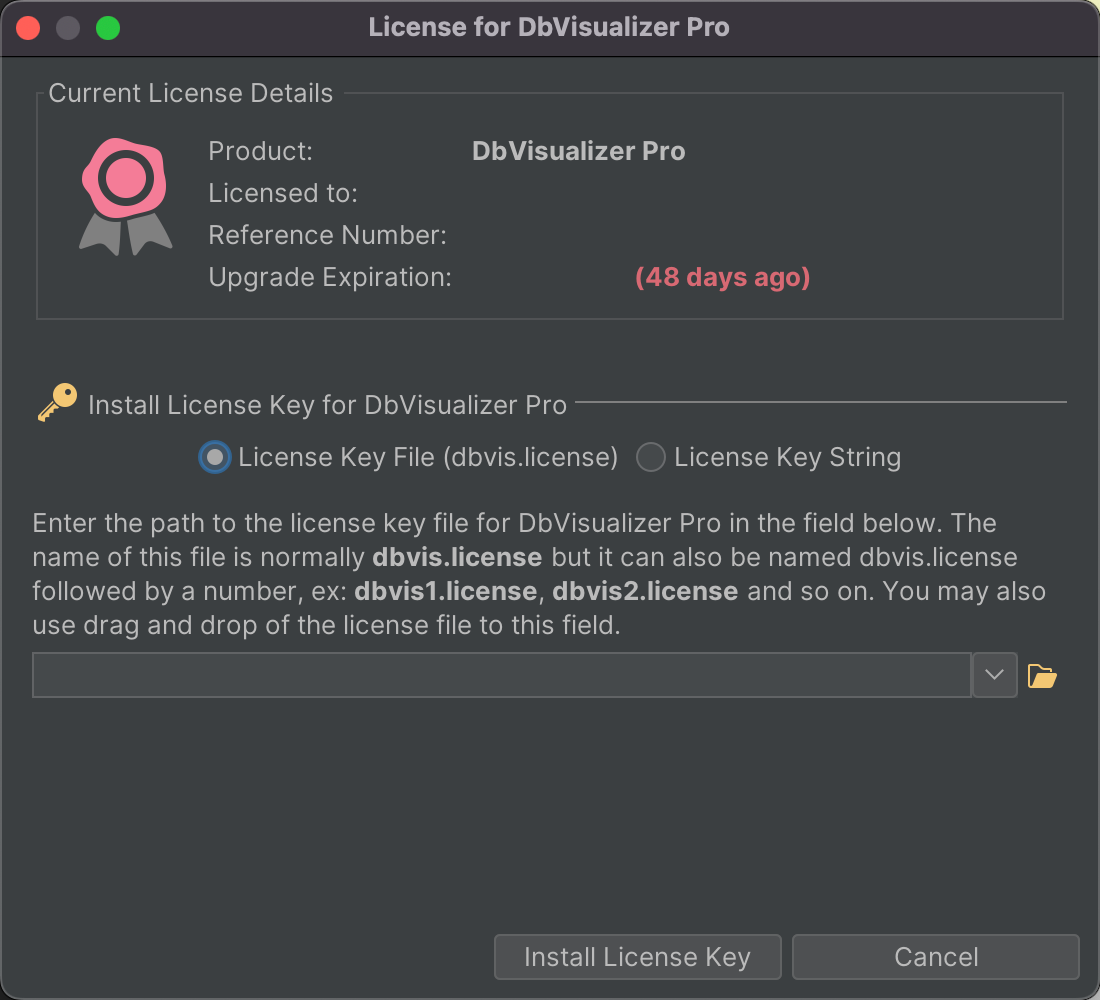Screen dimensions: 1100x1000
Task: Click the Install License Key button
Action: coord(638,956)
